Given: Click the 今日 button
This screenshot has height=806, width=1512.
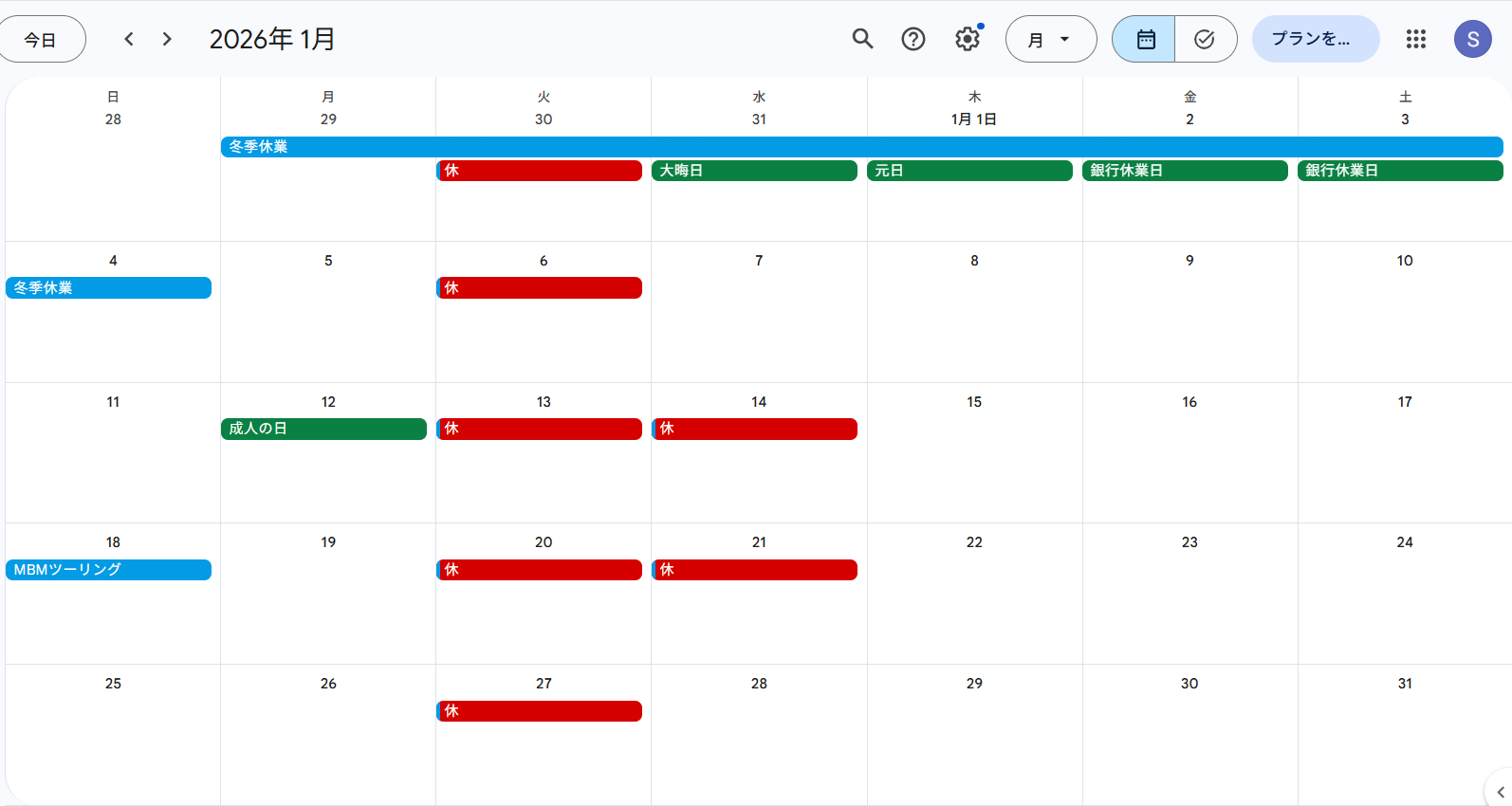Looking at the screenshot, I should (41, 39).
